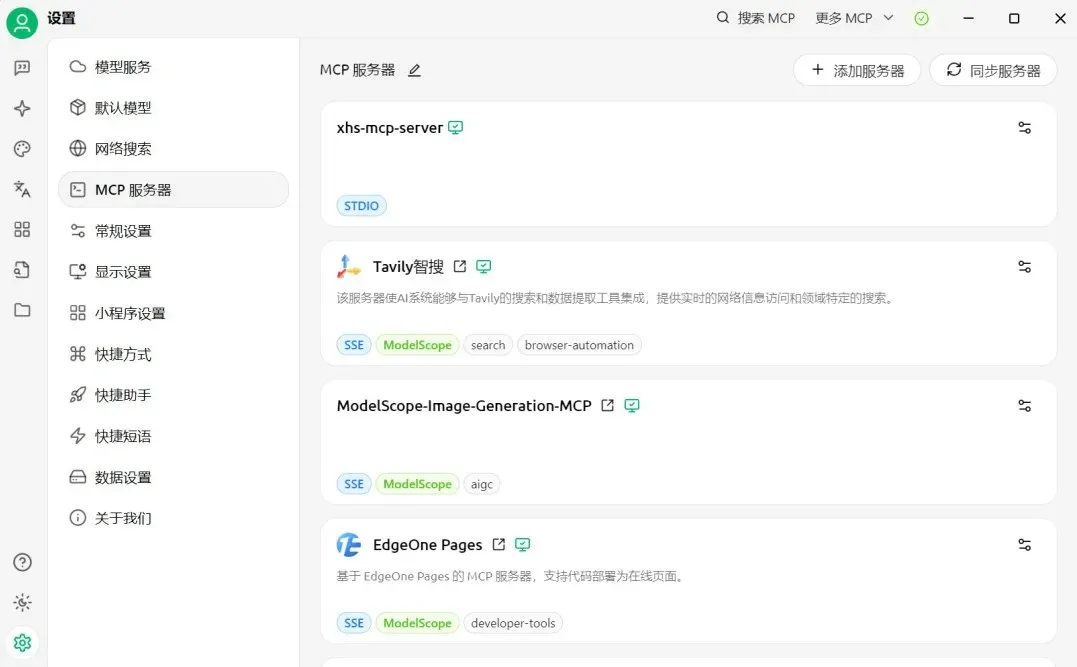1077x667 pixels.
Task: Open settings sliders for Tavily智搜
Action: [1024, 267]
